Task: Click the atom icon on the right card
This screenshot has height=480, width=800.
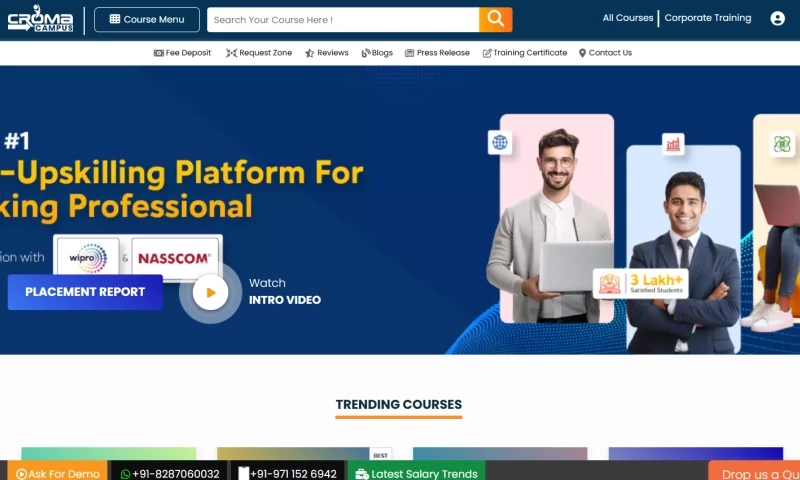Action: (781, 144)
